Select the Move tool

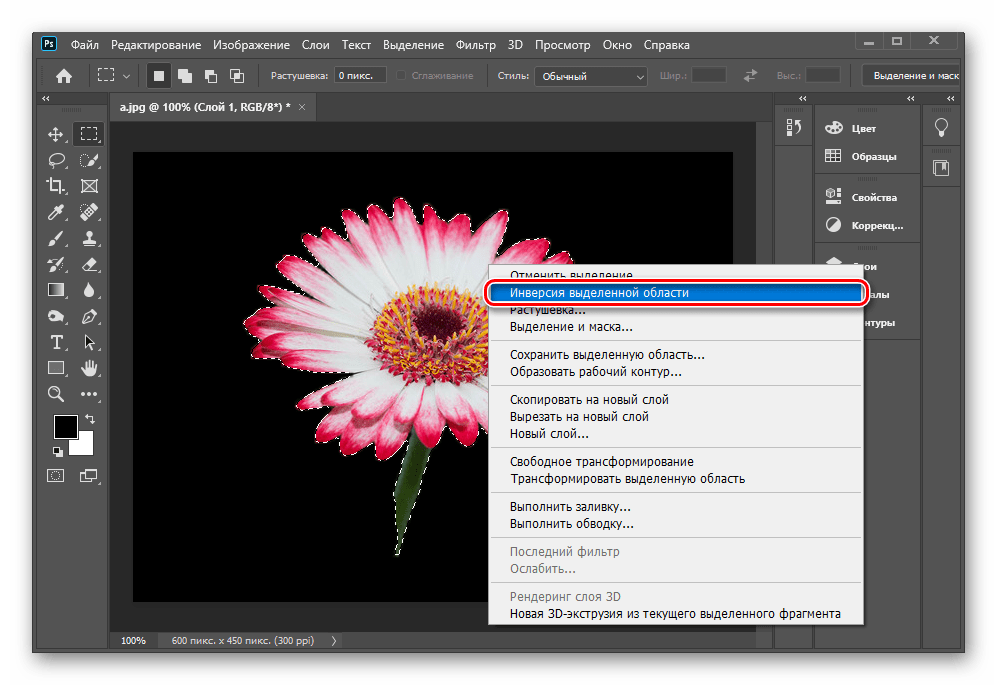pyautogui.click(x=56, y=134)
